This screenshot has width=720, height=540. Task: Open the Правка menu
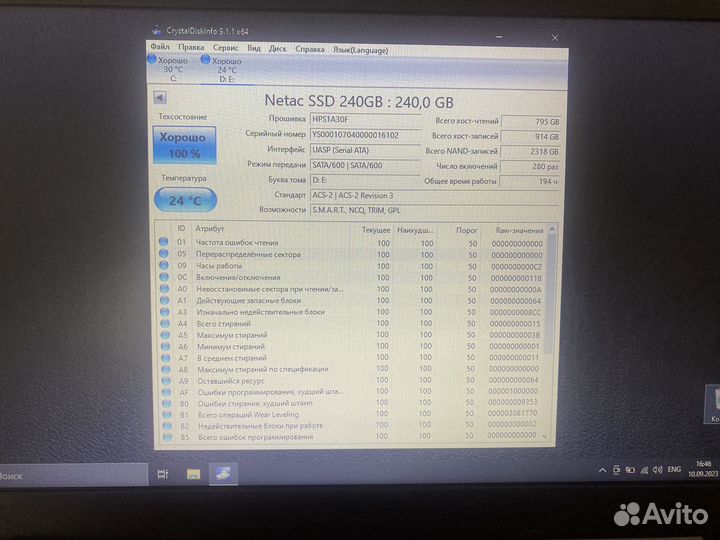pos(191,47)
